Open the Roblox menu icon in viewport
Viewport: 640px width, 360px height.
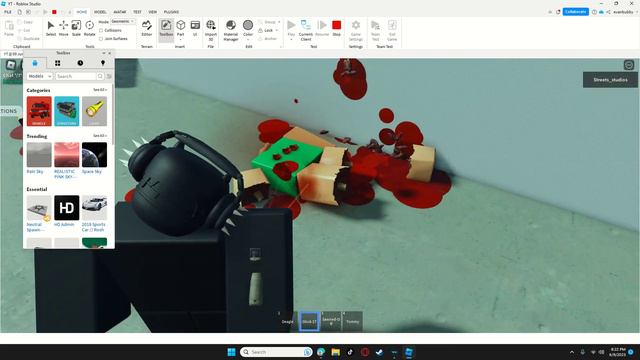coord(11,64)
